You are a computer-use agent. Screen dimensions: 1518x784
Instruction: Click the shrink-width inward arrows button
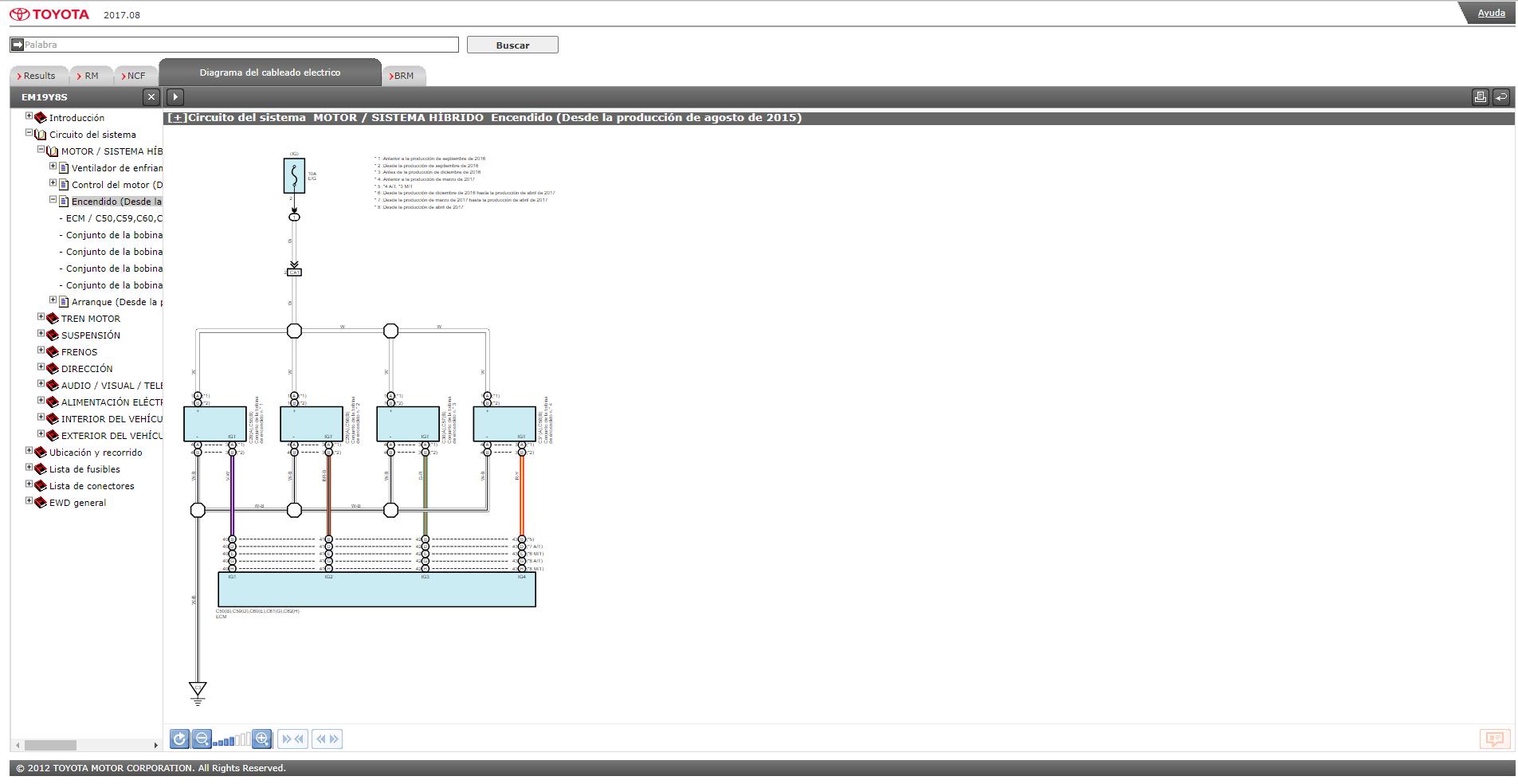point(293,739)
